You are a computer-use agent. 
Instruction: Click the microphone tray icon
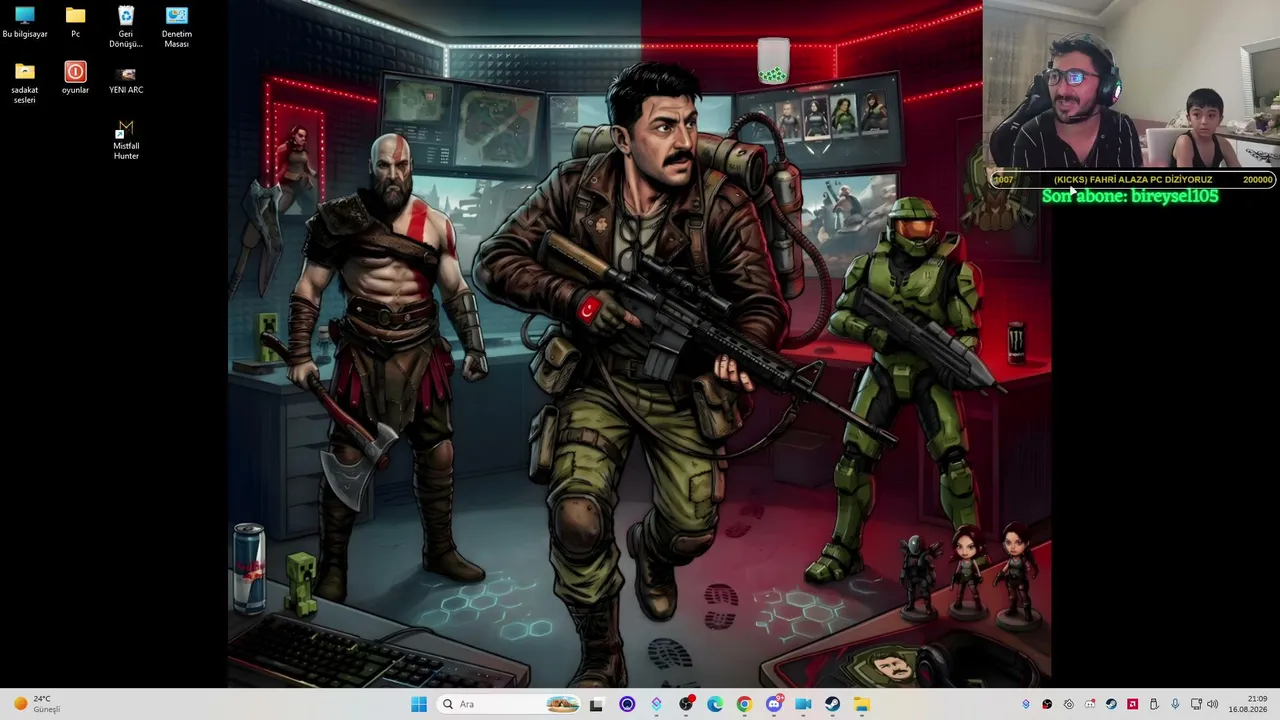click(x=1175, y=704)
